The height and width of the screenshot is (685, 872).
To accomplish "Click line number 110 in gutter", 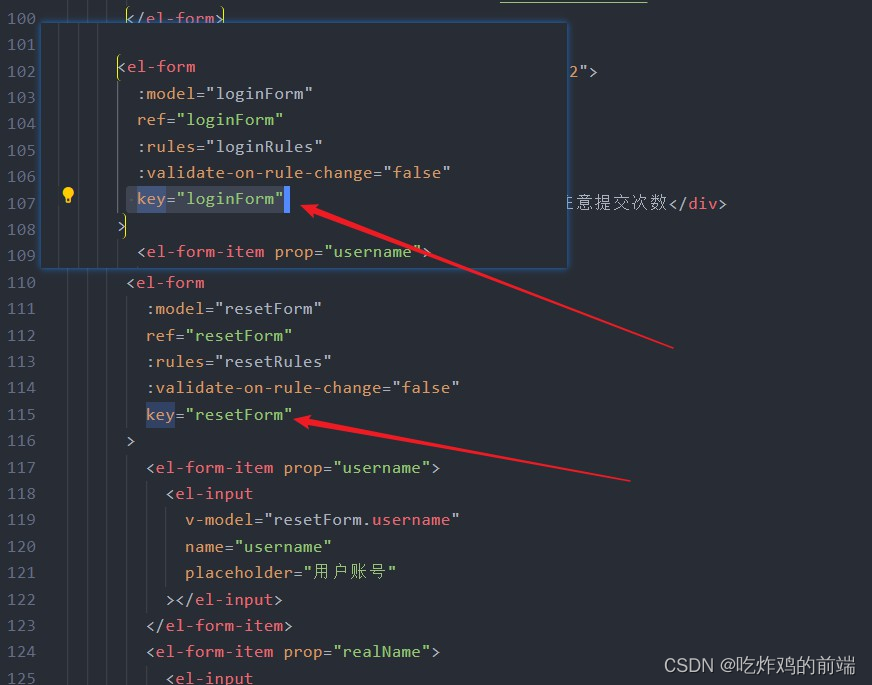I will click(x=21, y=282).
